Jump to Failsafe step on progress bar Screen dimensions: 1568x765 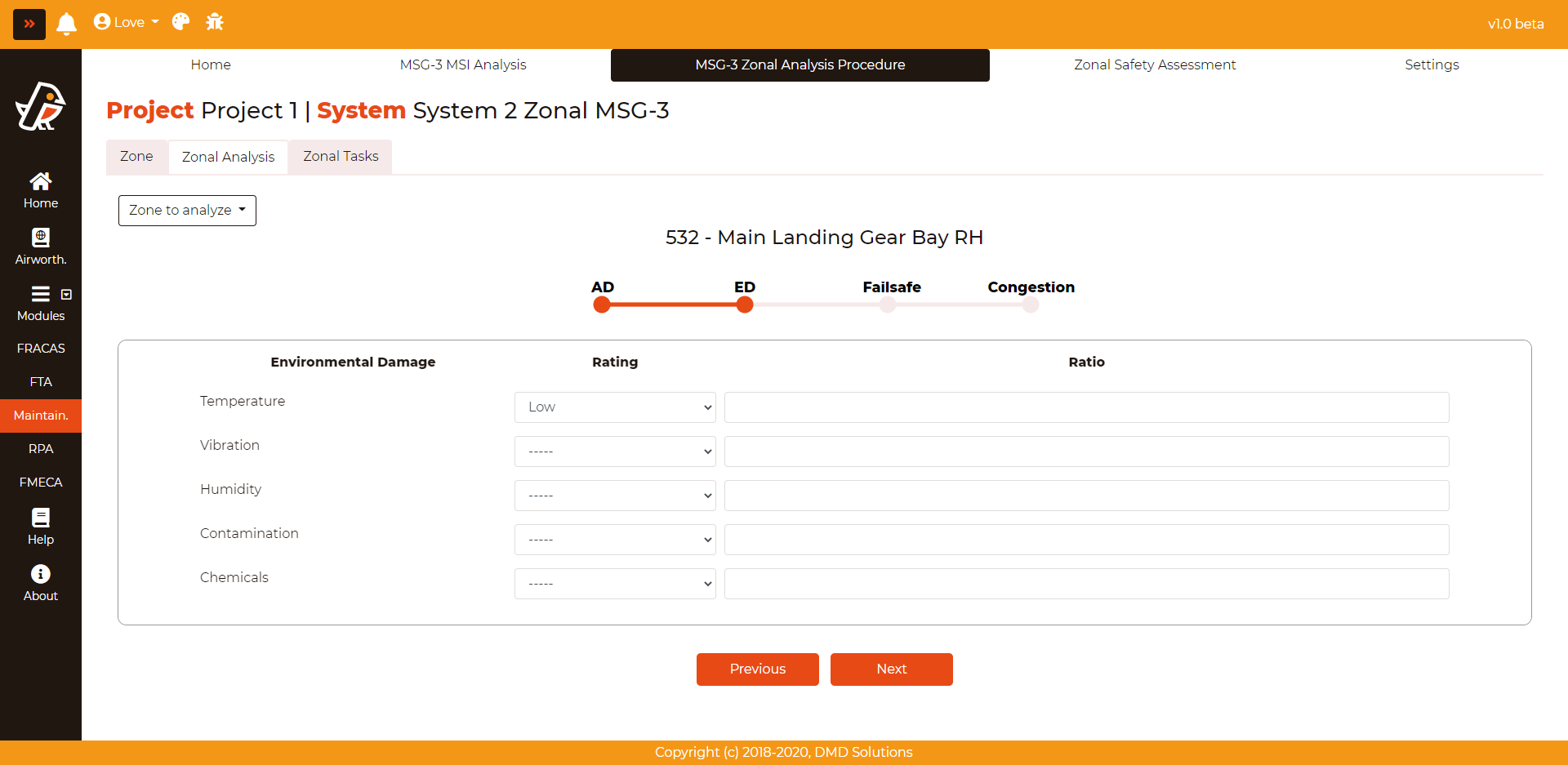888,305
